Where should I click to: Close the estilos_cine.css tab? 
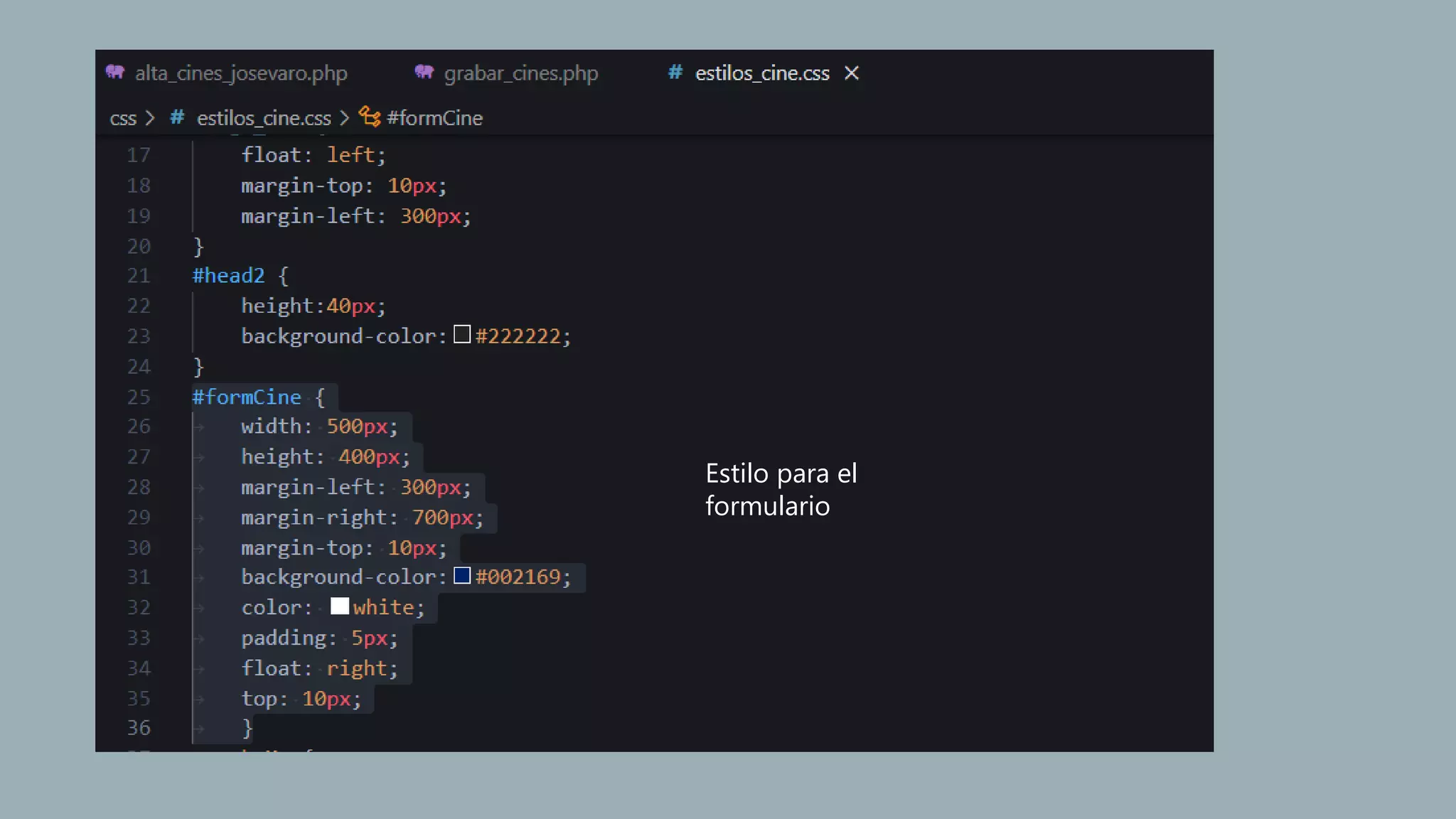click(852, 73)
